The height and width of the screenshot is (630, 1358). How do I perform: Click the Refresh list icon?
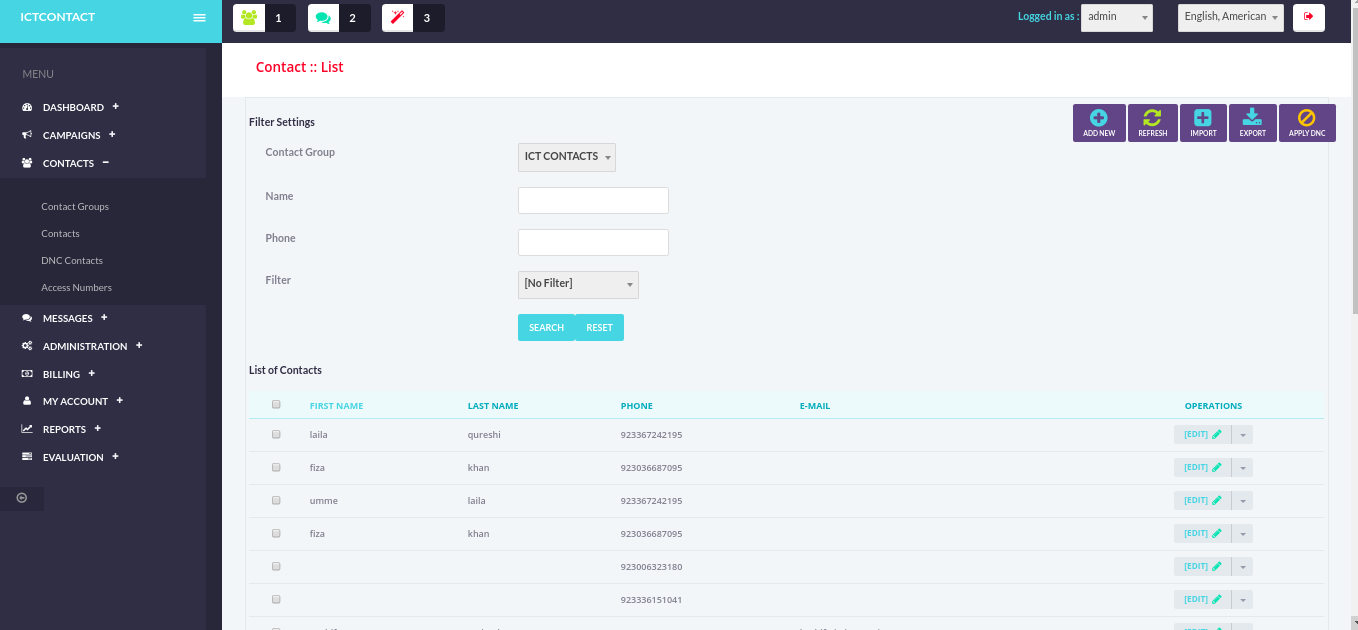(x=1153, y=123)
